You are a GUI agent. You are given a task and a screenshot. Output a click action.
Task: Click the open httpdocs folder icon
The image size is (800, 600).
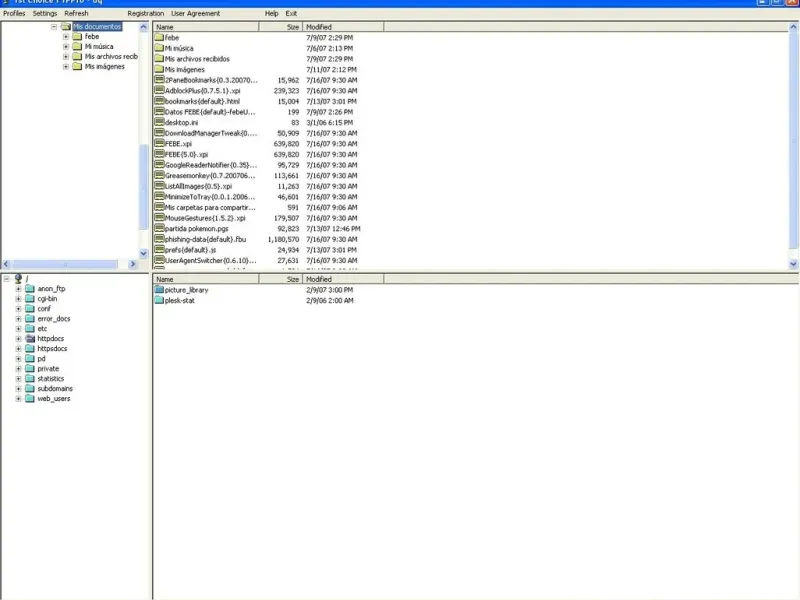pyautogui.click(x=30, y=339)
